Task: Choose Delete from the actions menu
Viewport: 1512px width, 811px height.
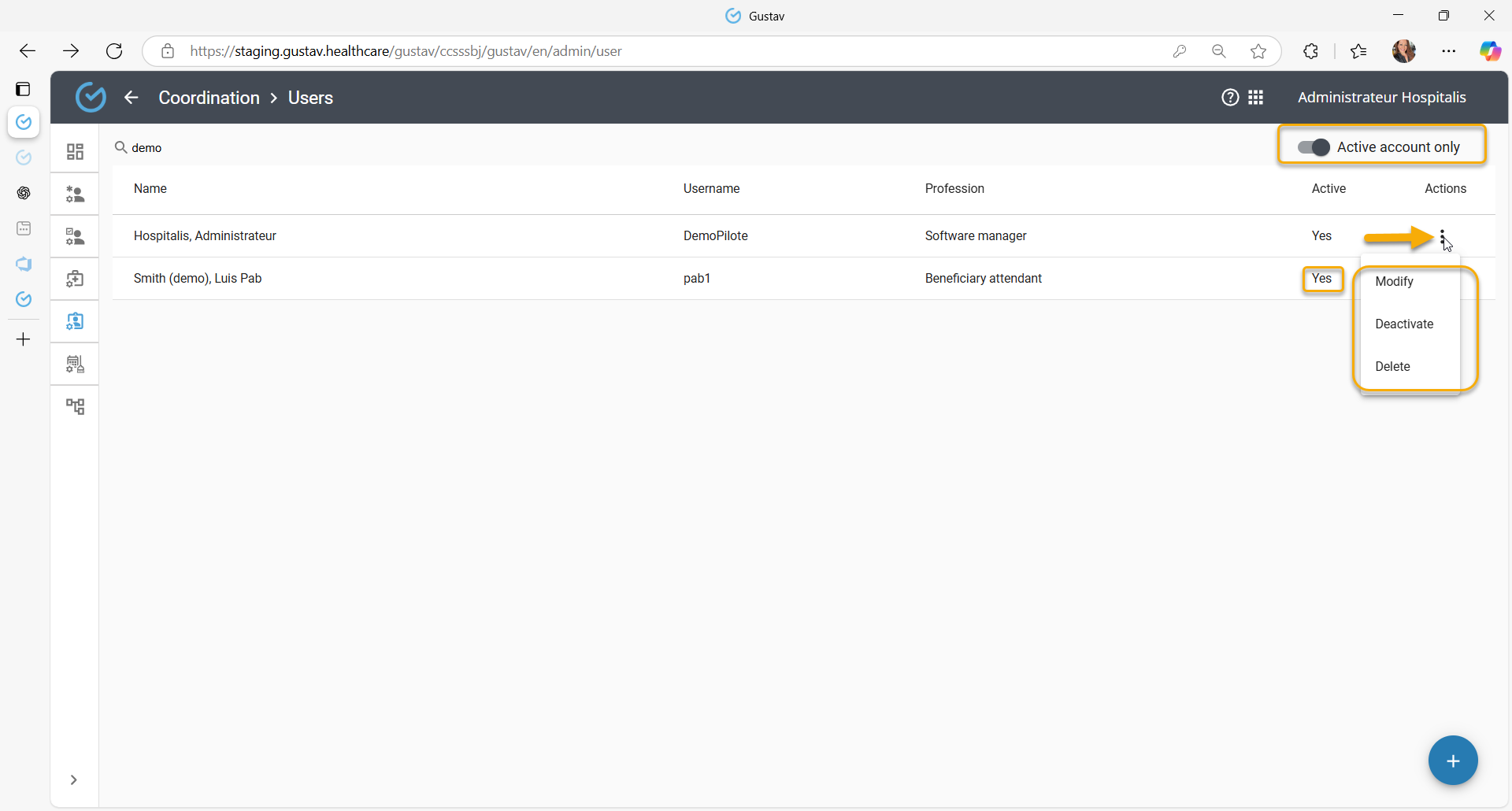Action: click(1392, 367)
